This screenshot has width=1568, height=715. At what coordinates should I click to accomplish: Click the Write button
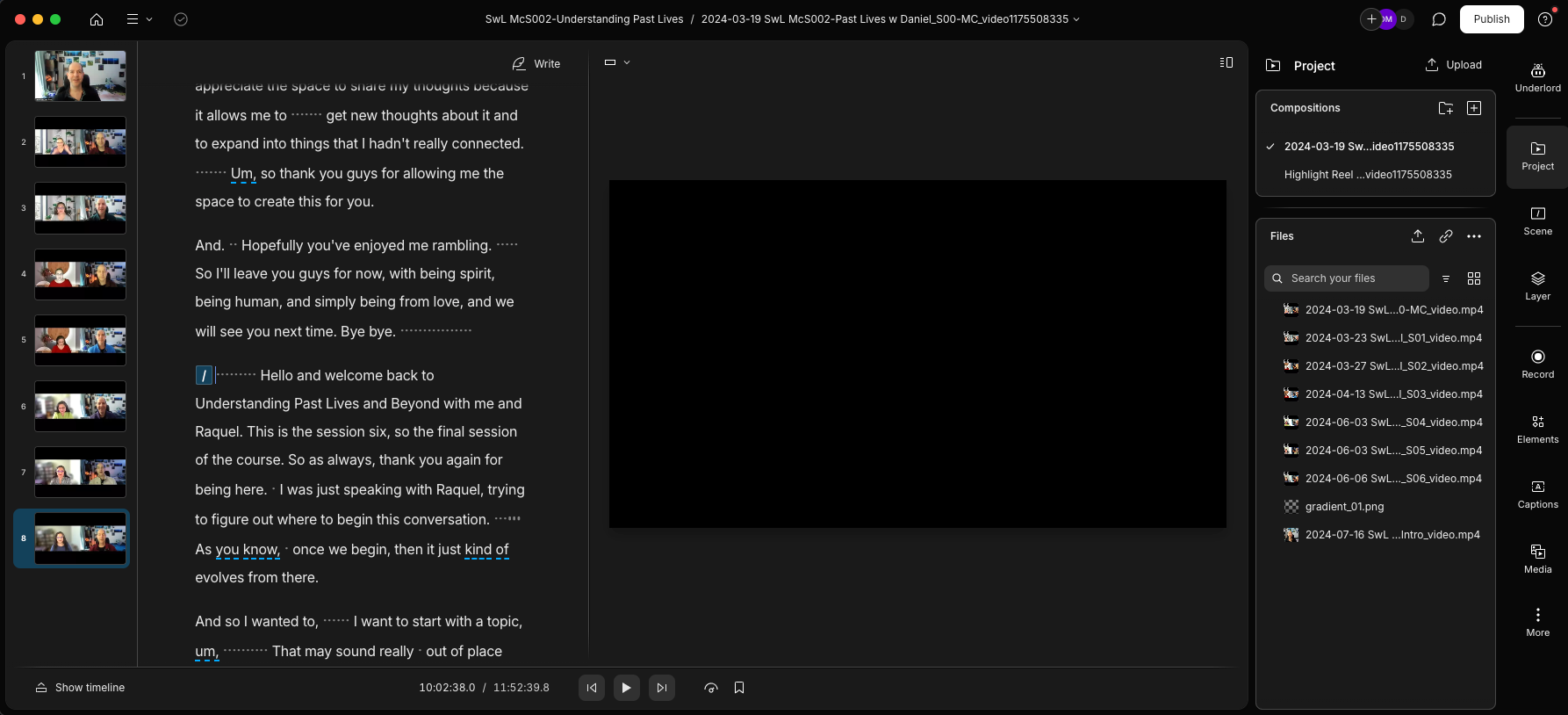tap(536, 64)
